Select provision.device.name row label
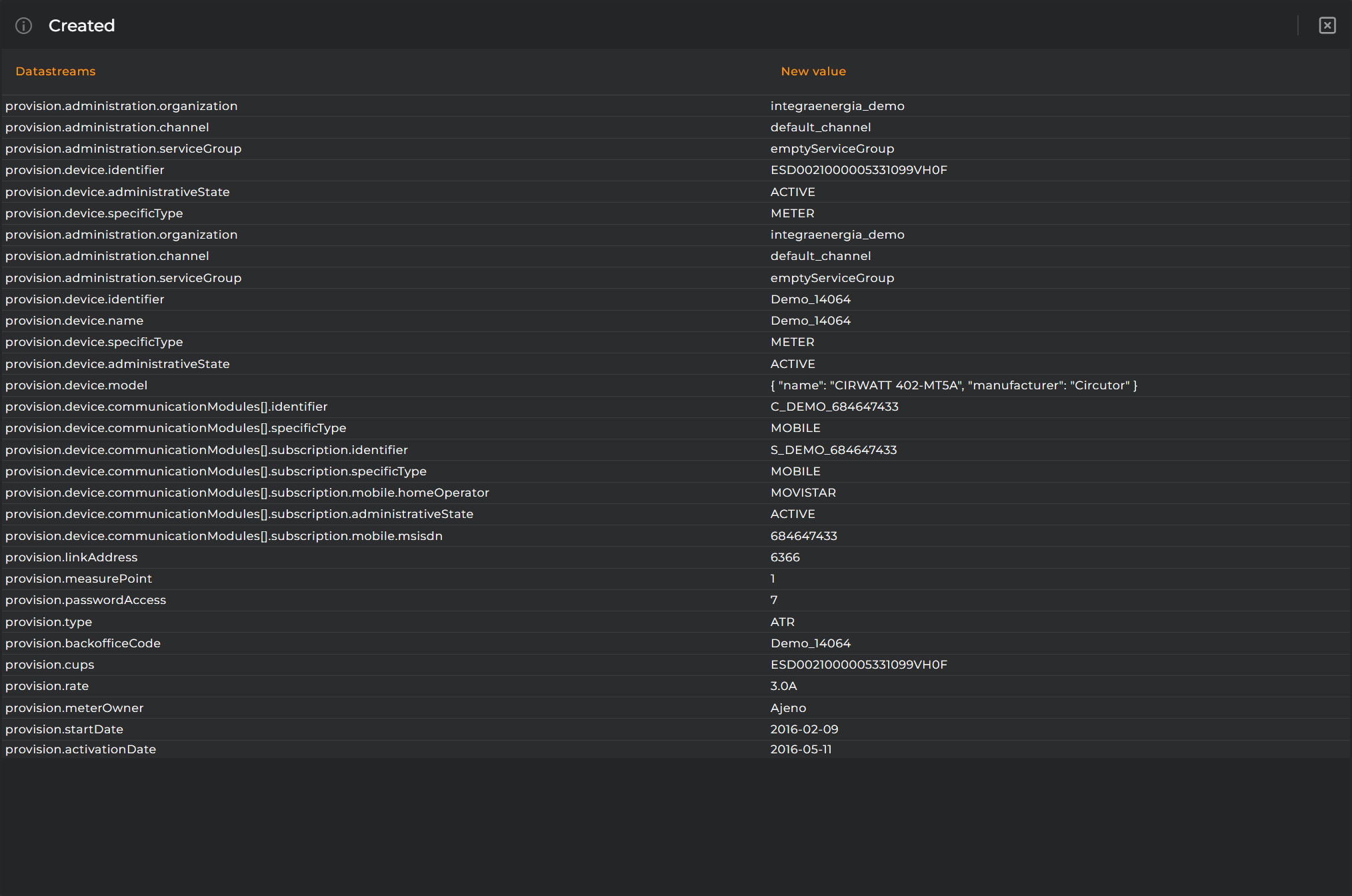1352x896 pixels. click(x=75, y=321)
